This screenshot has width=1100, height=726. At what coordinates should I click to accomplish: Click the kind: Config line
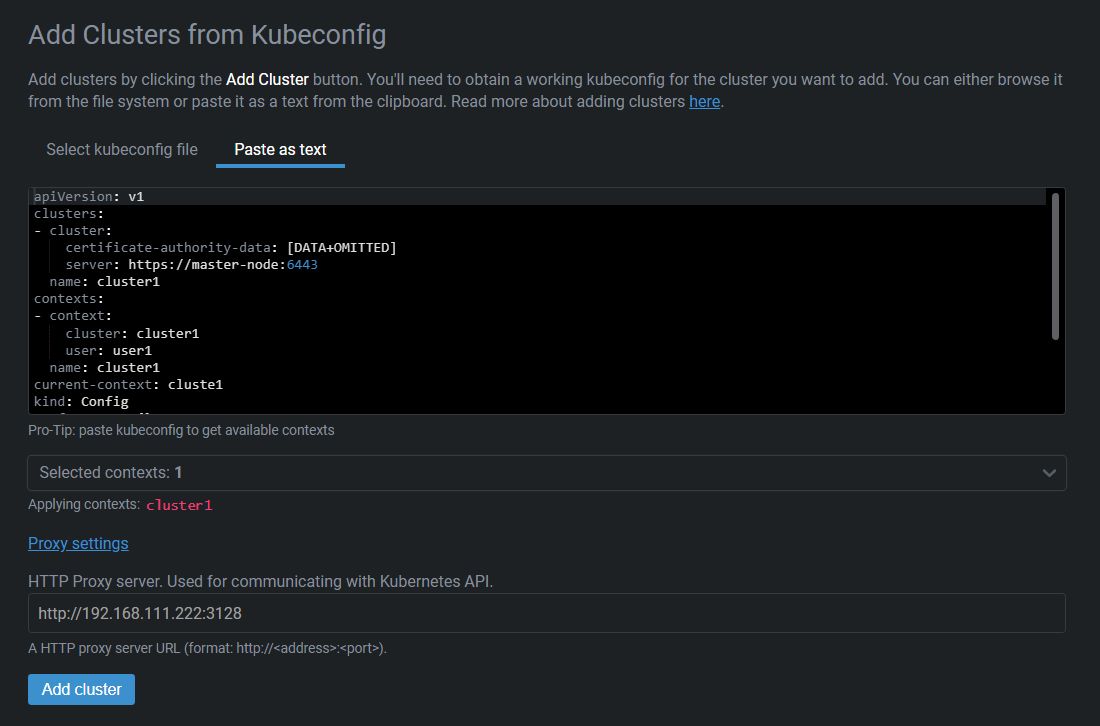(81, 401)
